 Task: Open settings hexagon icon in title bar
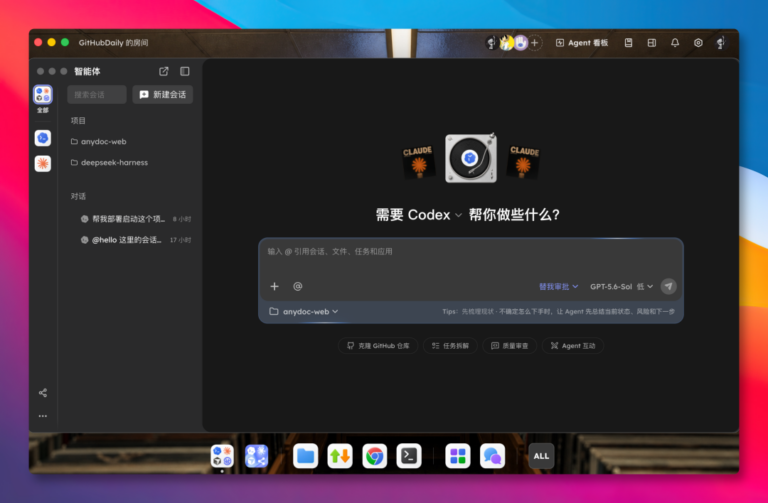point(698,43)
